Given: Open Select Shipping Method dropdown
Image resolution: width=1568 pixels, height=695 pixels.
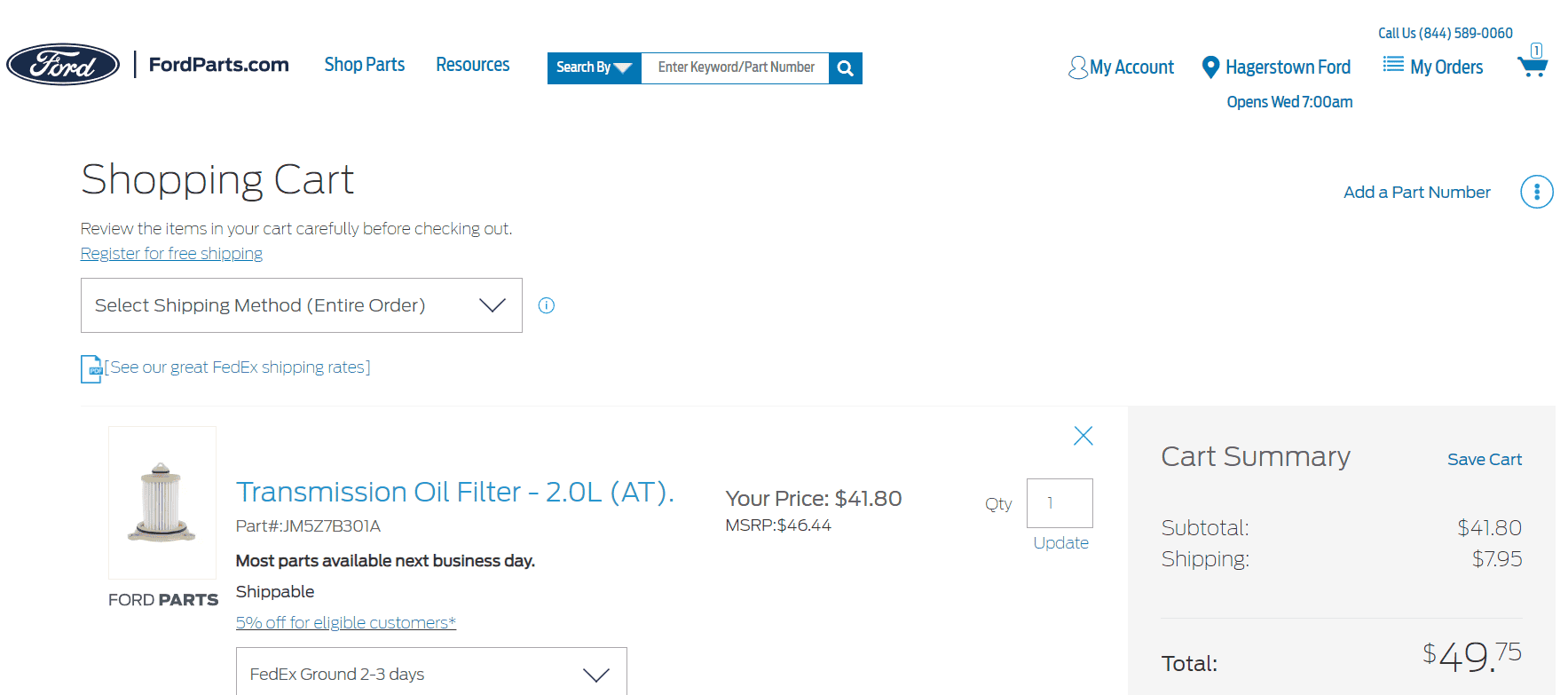Looking at the screenshot, I should (x=301, y=305).
